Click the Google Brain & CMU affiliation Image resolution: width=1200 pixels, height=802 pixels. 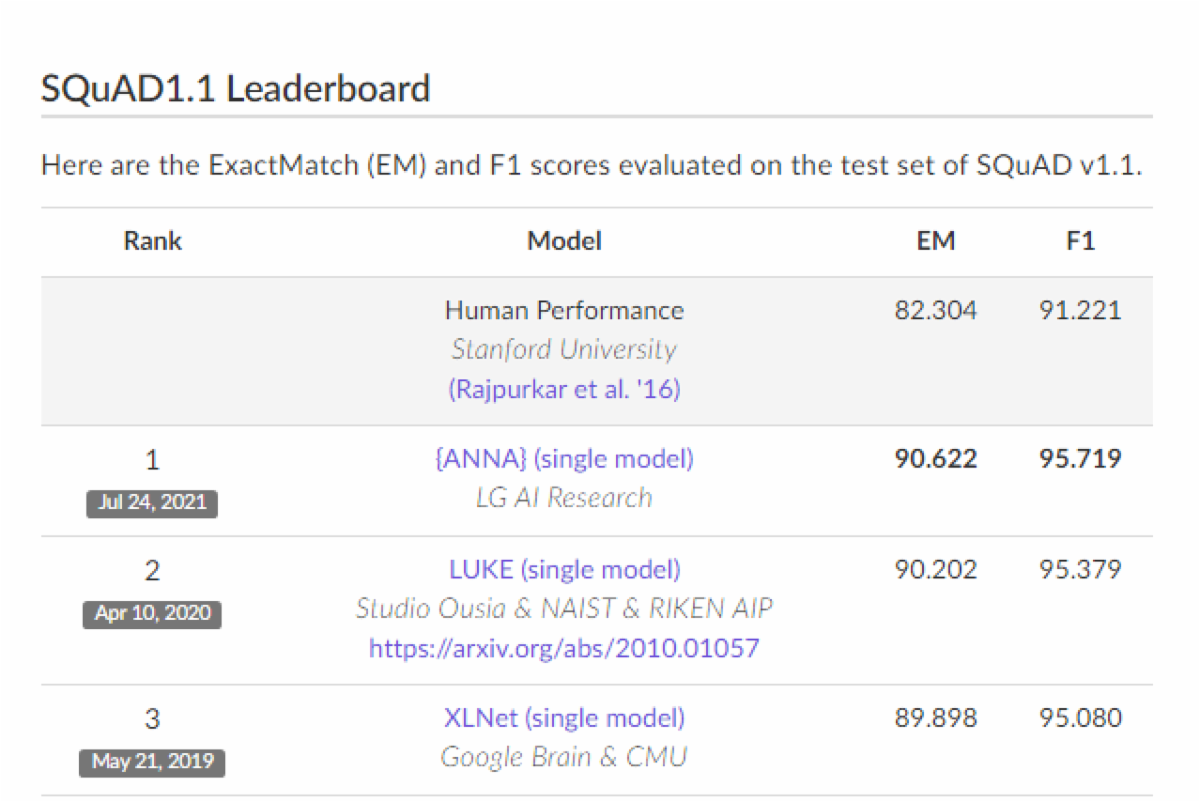click(x=564, y=757)
